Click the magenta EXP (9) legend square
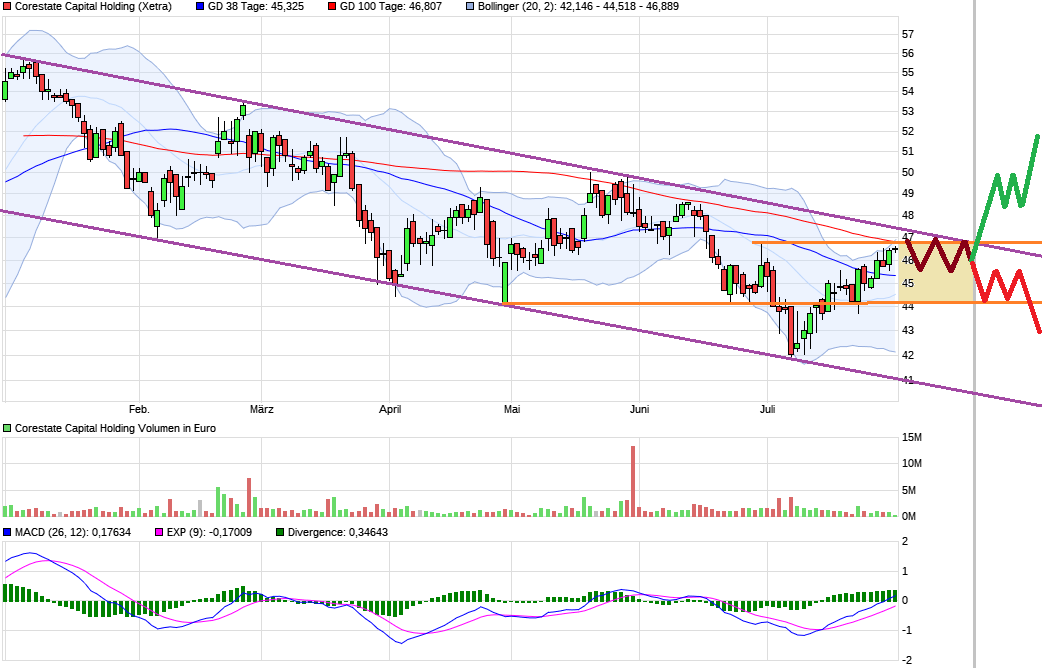This screenshot has width=1042, height=668. tap(157, 533)
